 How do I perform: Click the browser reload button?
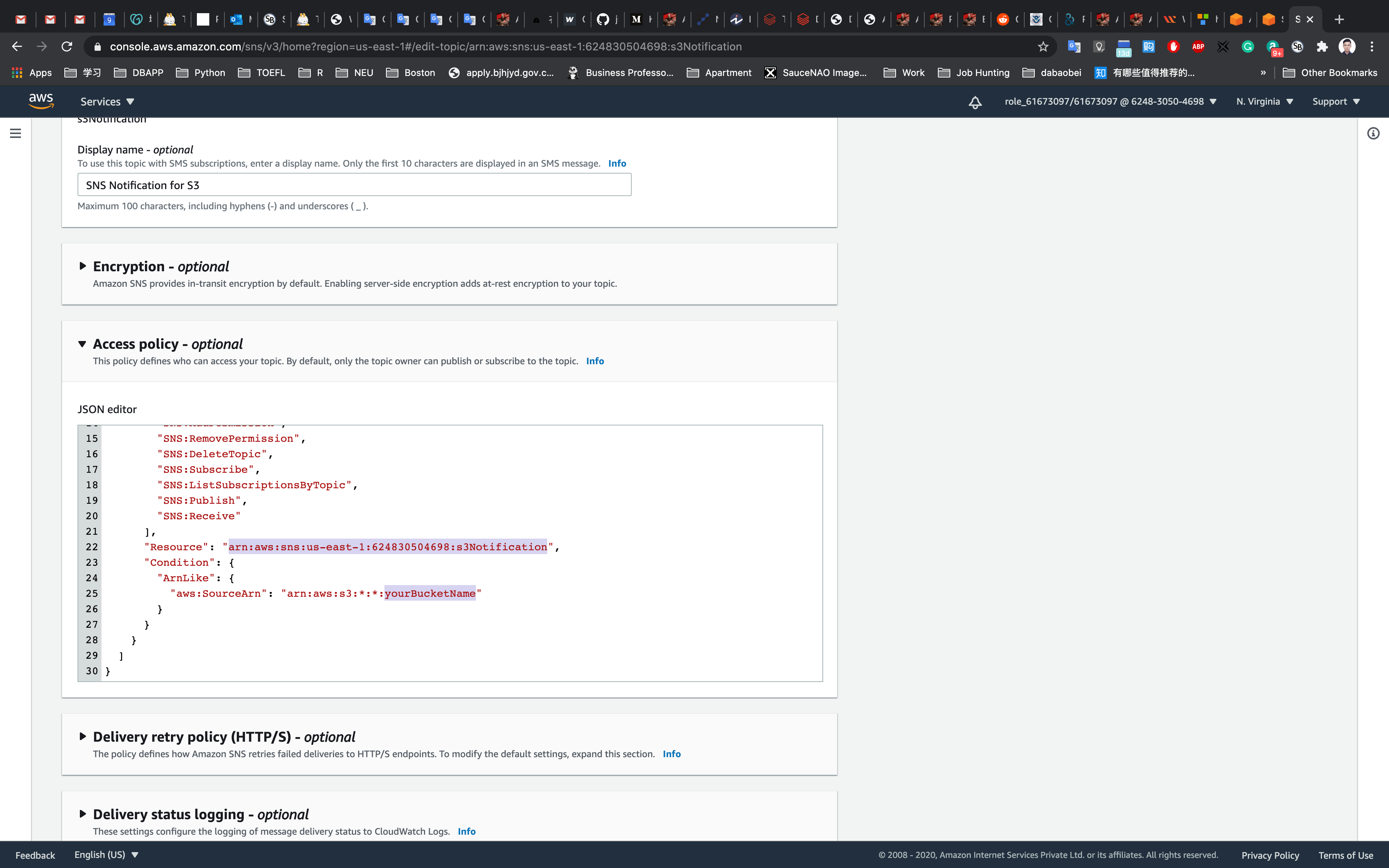[67, 46]
